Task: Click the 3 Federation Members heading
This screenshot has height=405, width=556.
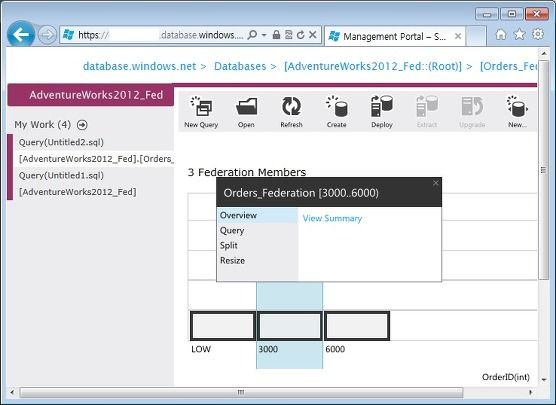Action: tap(247, 172)
